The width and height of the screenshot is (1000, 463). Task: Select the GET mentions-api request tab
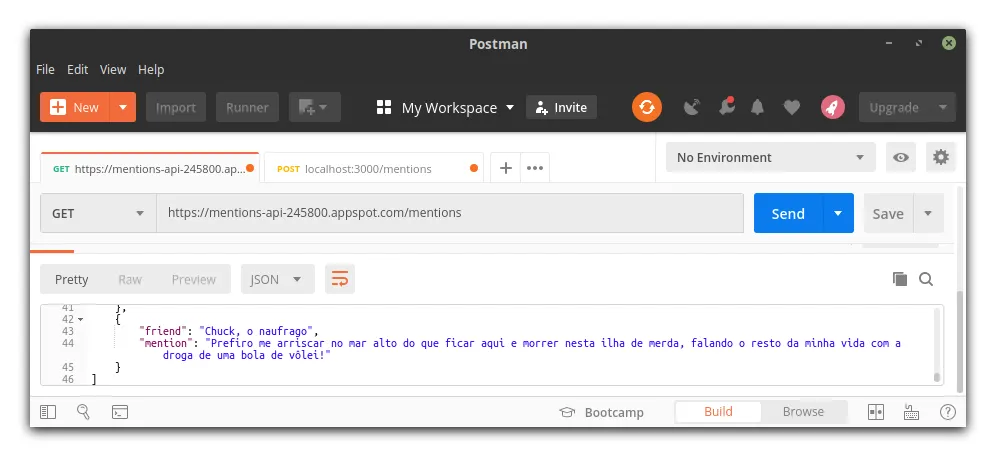(150, 168)
